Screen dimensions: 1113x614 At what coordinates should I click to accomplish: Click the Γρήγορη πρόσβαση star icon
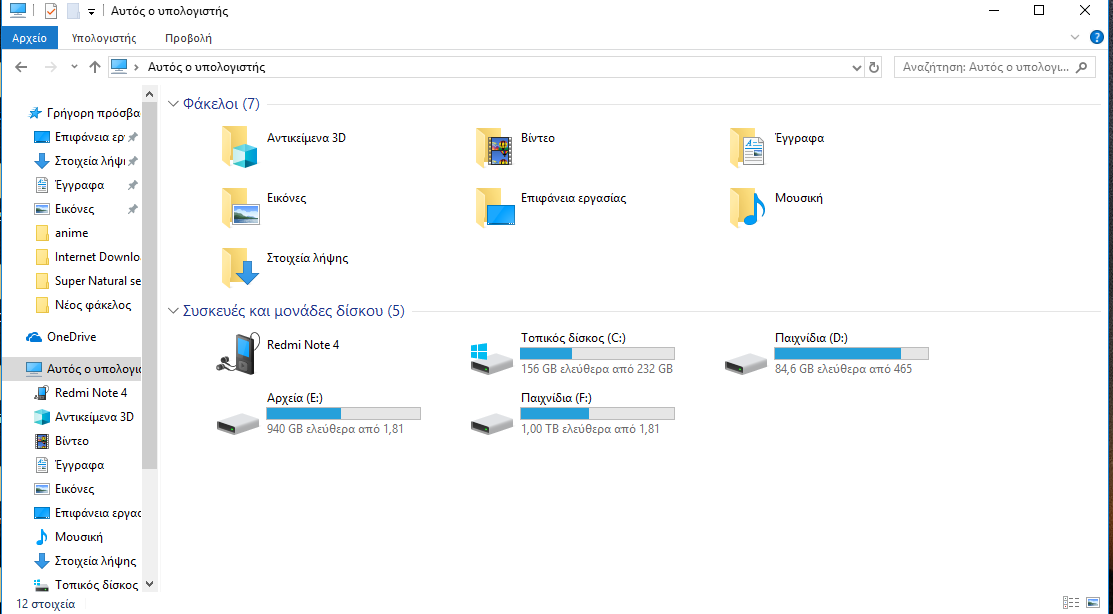pos(33,113)
